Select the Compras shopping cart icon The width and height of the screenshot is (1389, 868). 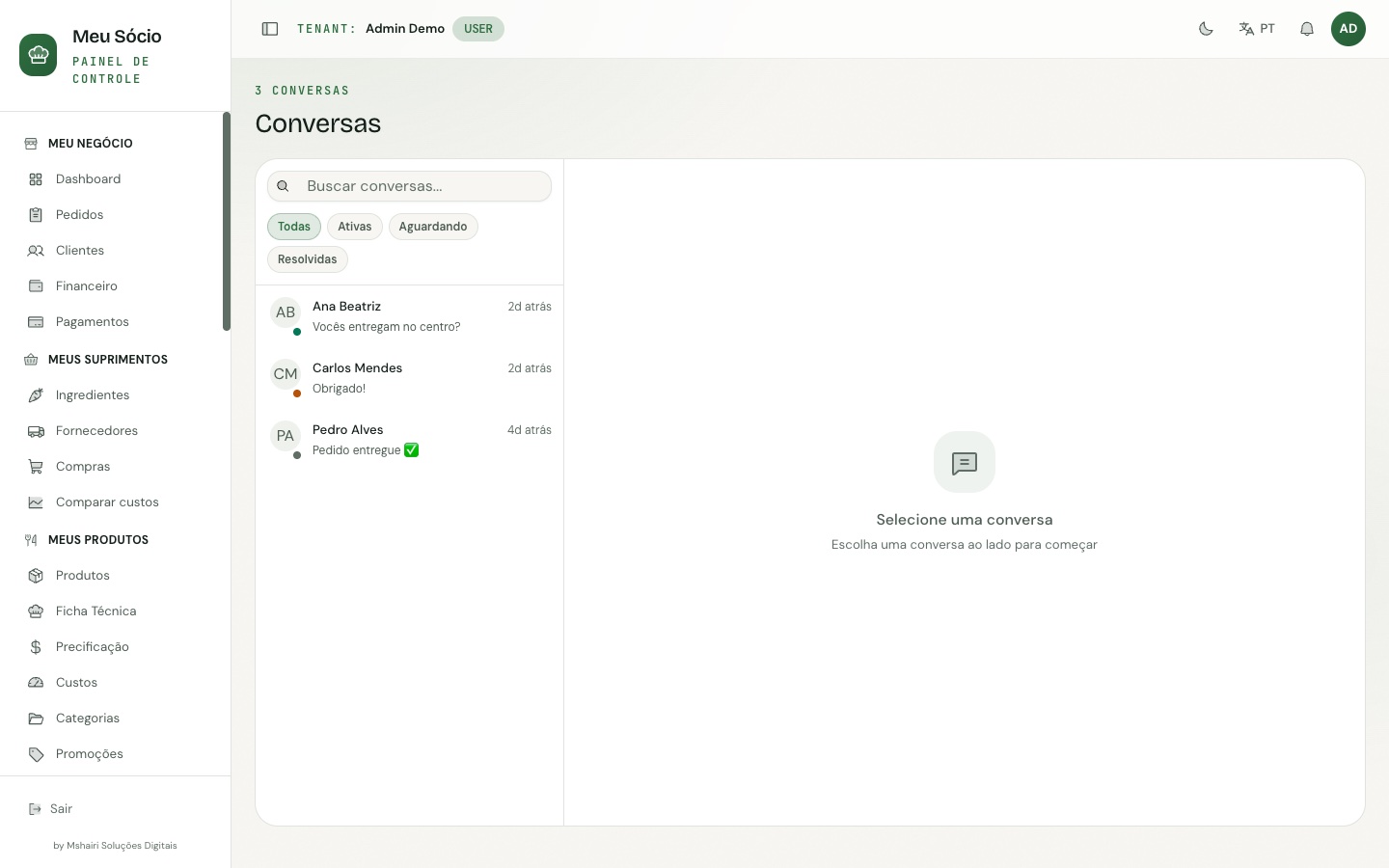(x=36, y=467)
